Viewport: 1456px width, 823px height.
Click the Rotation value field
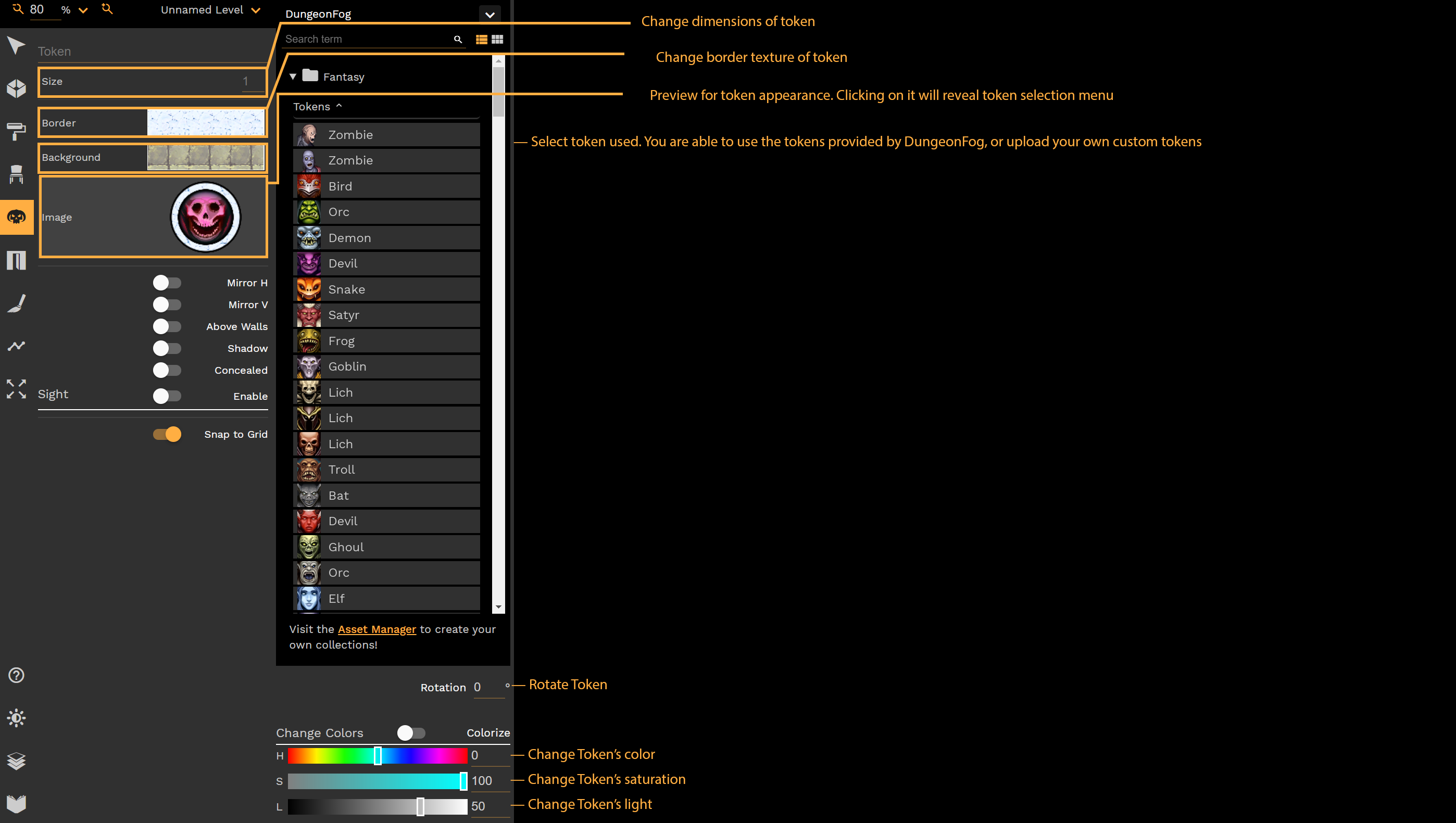coord(488,687)
